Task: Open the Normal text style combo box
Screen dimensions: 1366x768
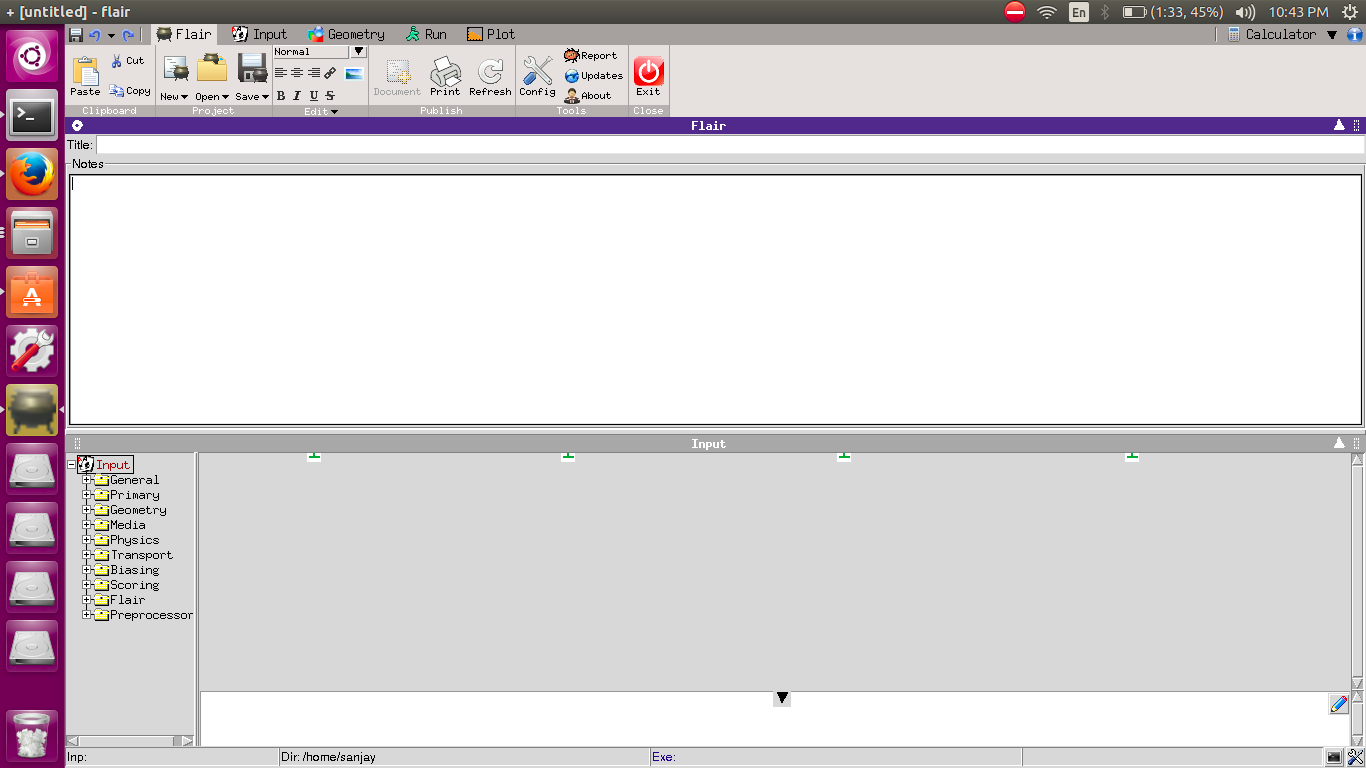Action: pos(320,52)
